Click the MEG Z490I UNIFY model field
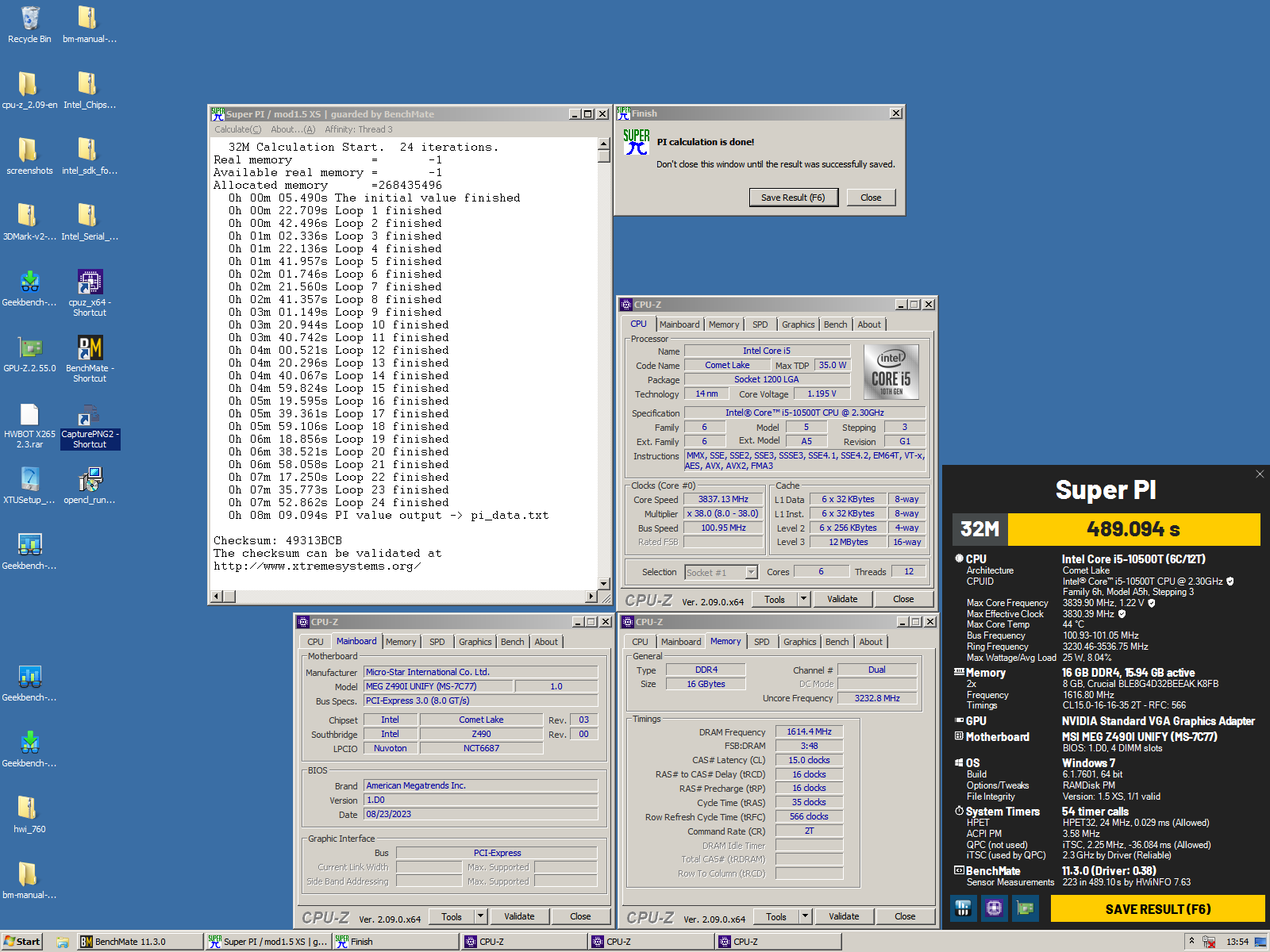 coord(438,686)
